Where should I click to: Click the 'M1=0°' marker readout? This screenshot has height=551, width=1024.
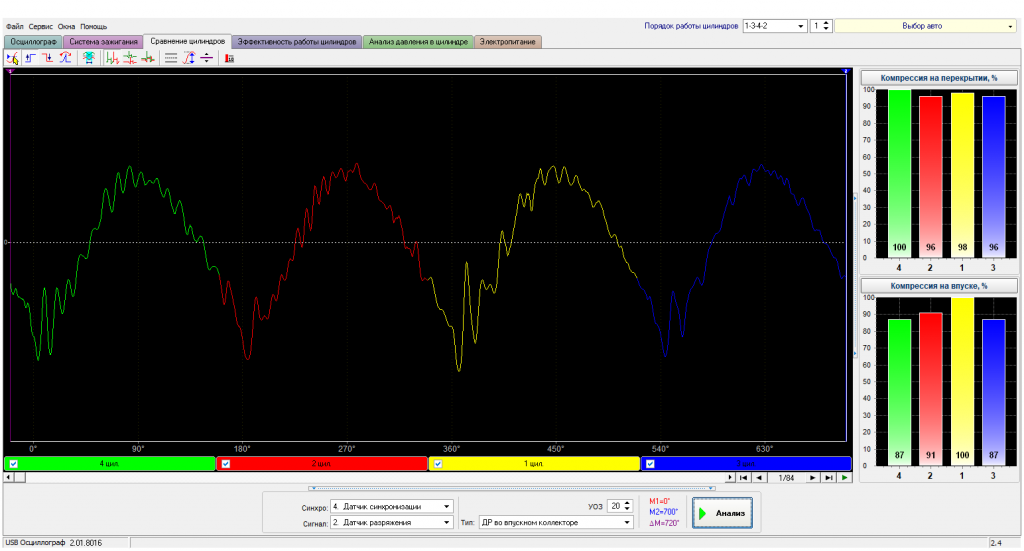pyautogui.click(x=660, y=501)
